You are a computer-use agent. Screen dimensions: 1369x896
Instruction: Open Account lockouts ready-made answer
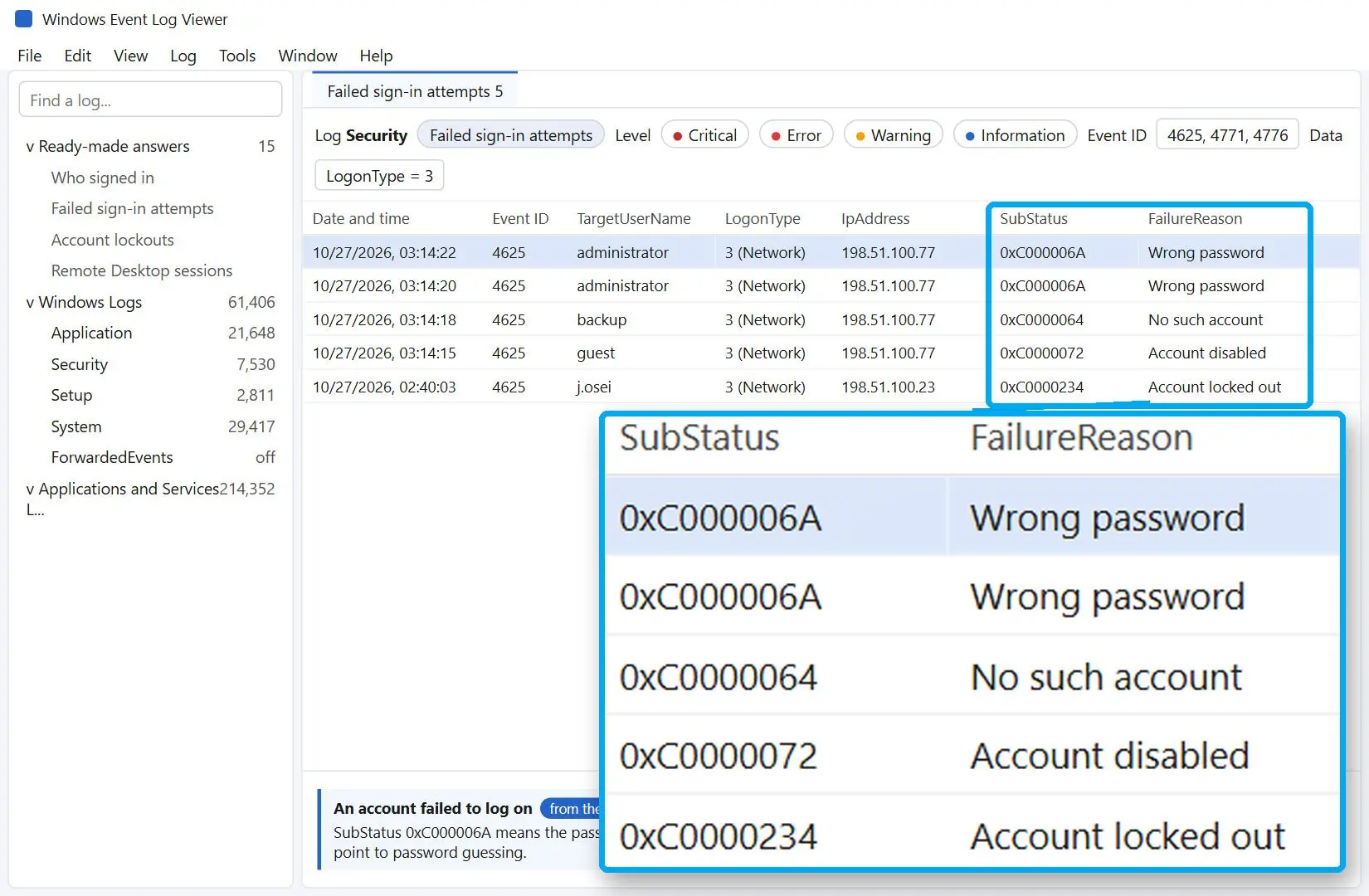tap(112, 240)
